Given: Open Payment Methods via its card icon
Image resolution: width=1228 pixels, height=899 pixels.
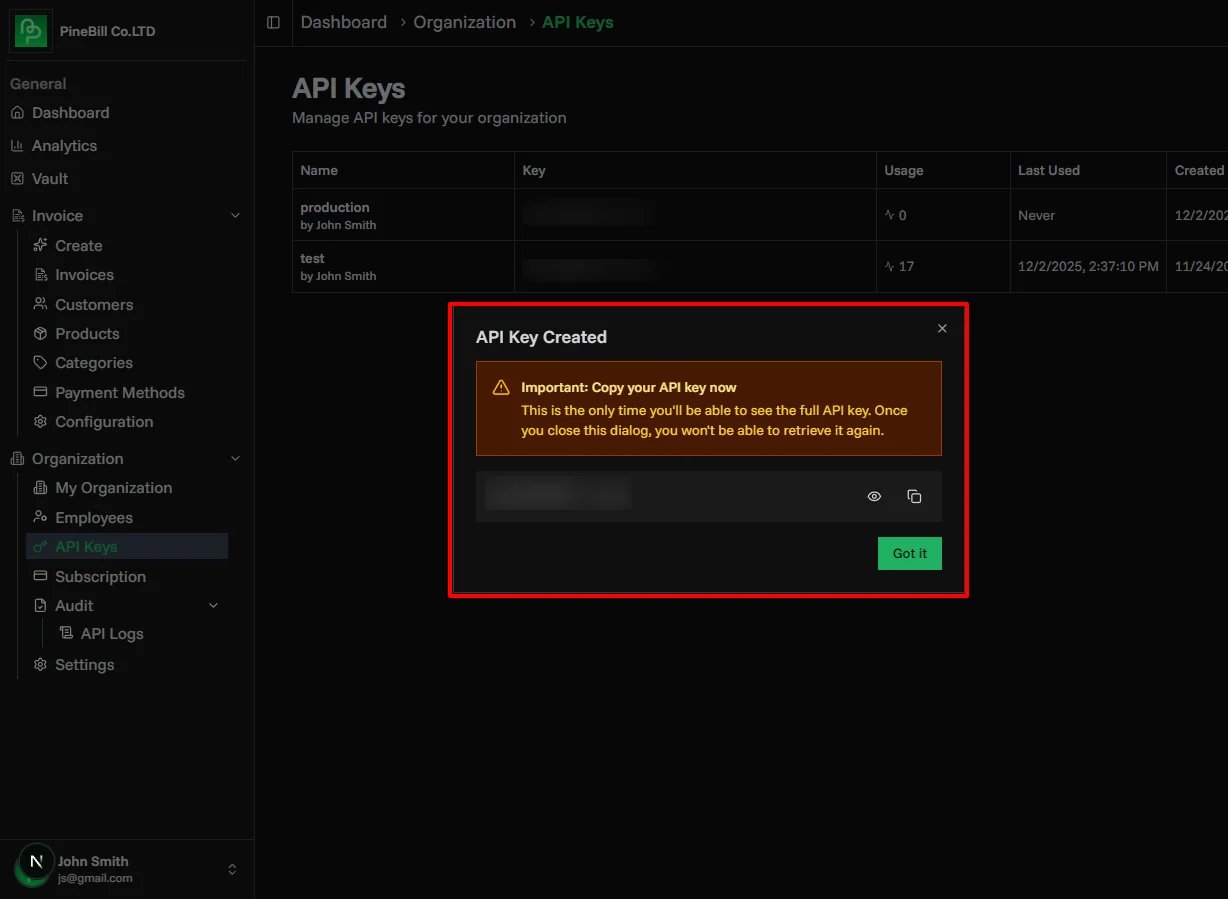Looking at the screenshot, I should [40, 392].
